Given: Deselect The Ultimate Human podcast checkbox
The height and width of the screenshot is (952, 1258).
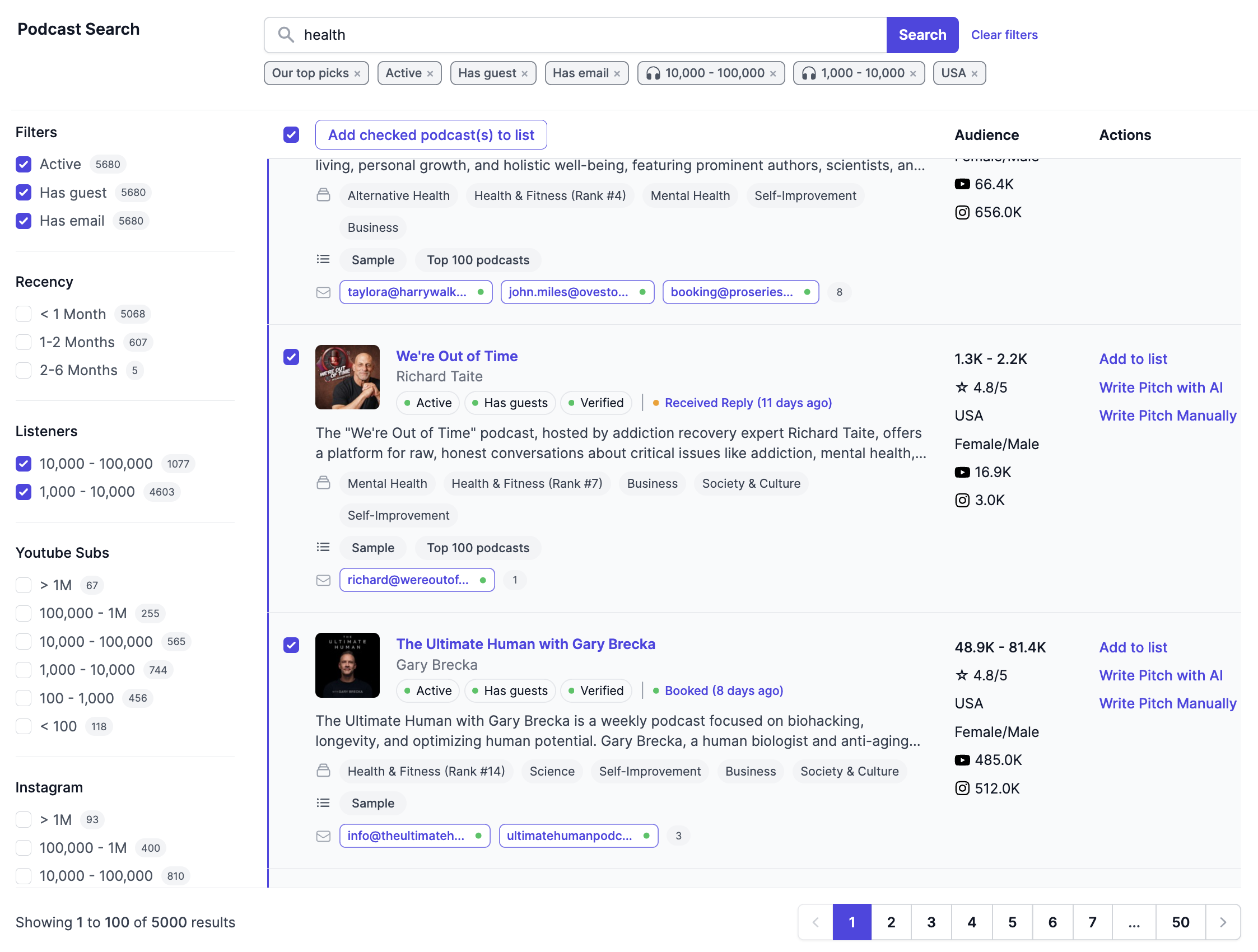Looking at the screenshot, I should (291, 646).
